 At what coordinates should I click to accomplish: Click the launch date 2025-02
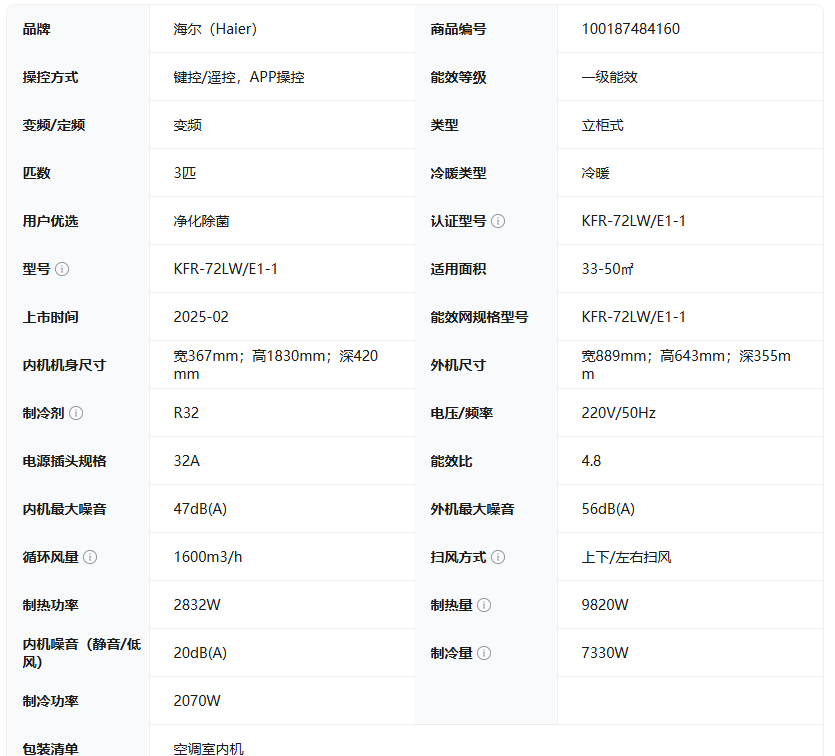(x=201, y=317)
